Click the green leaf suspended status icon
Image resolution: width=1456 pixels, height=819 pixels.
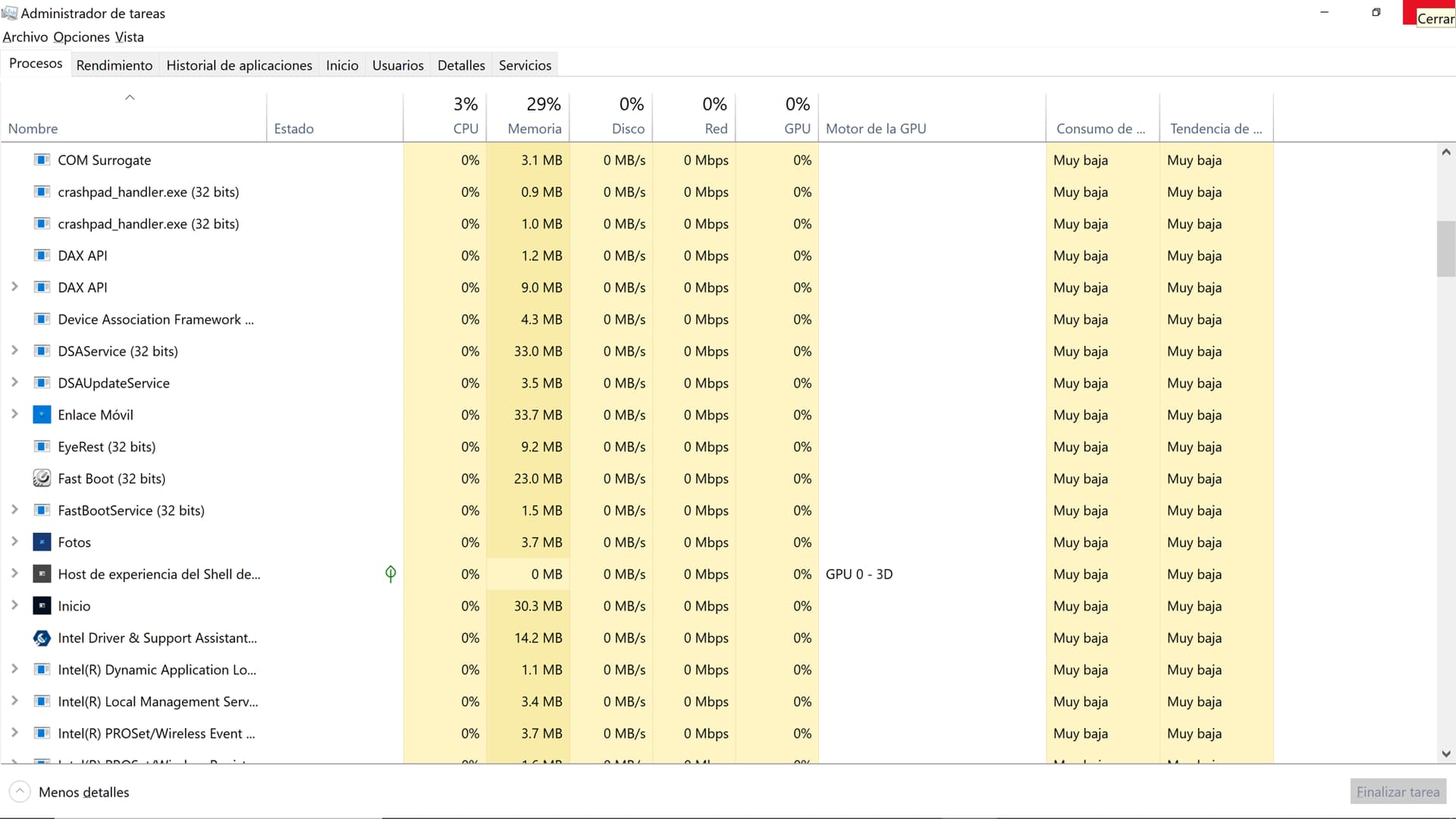(x=391, y=574)
